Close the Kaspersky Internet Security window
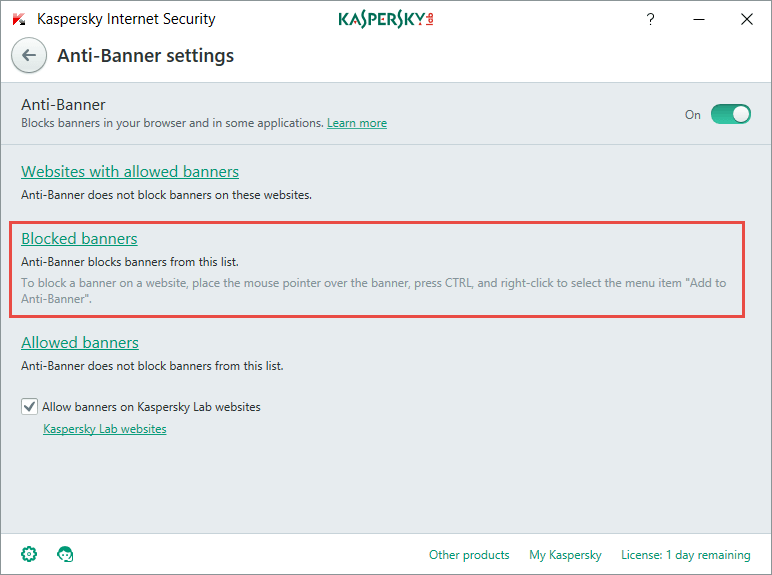 [747, 19]
